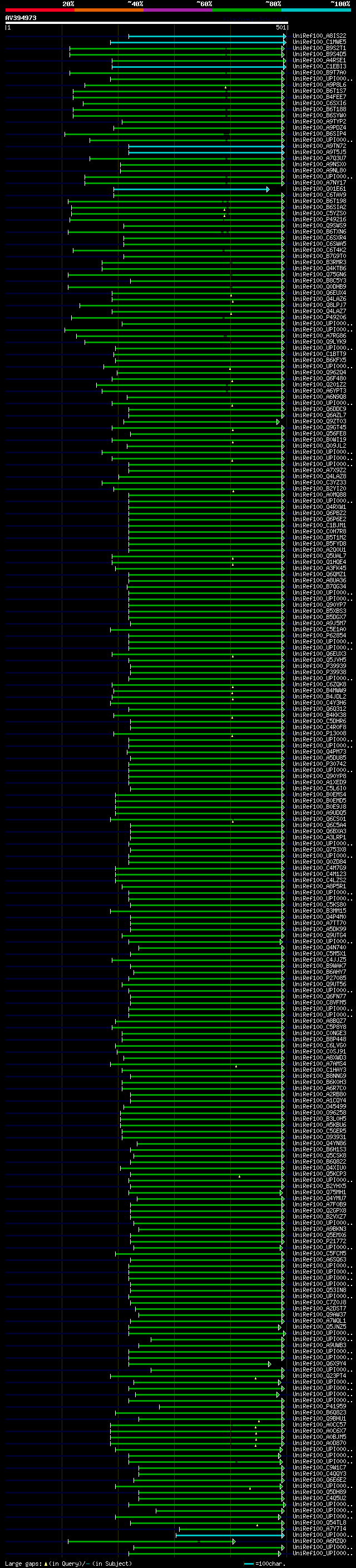Click the UniRef100_A9NSX0 link
Screen dimensions: 356x1568
tap(319, 164)
